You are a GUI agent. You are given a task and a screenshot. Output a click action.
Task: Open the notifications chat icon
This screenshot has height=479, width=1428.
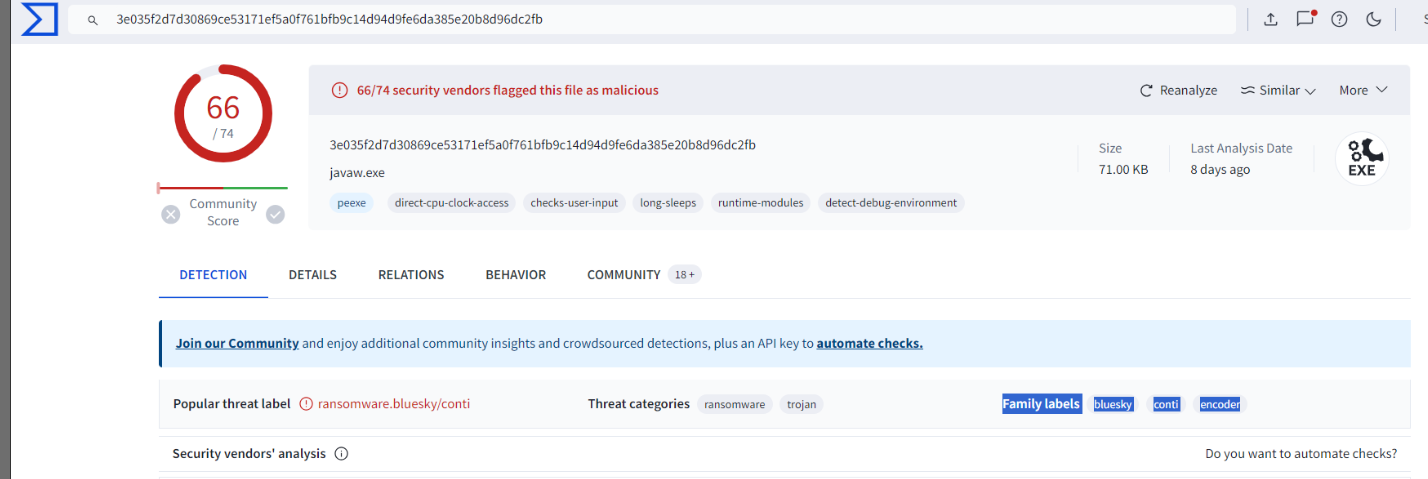pos(1305,19)
